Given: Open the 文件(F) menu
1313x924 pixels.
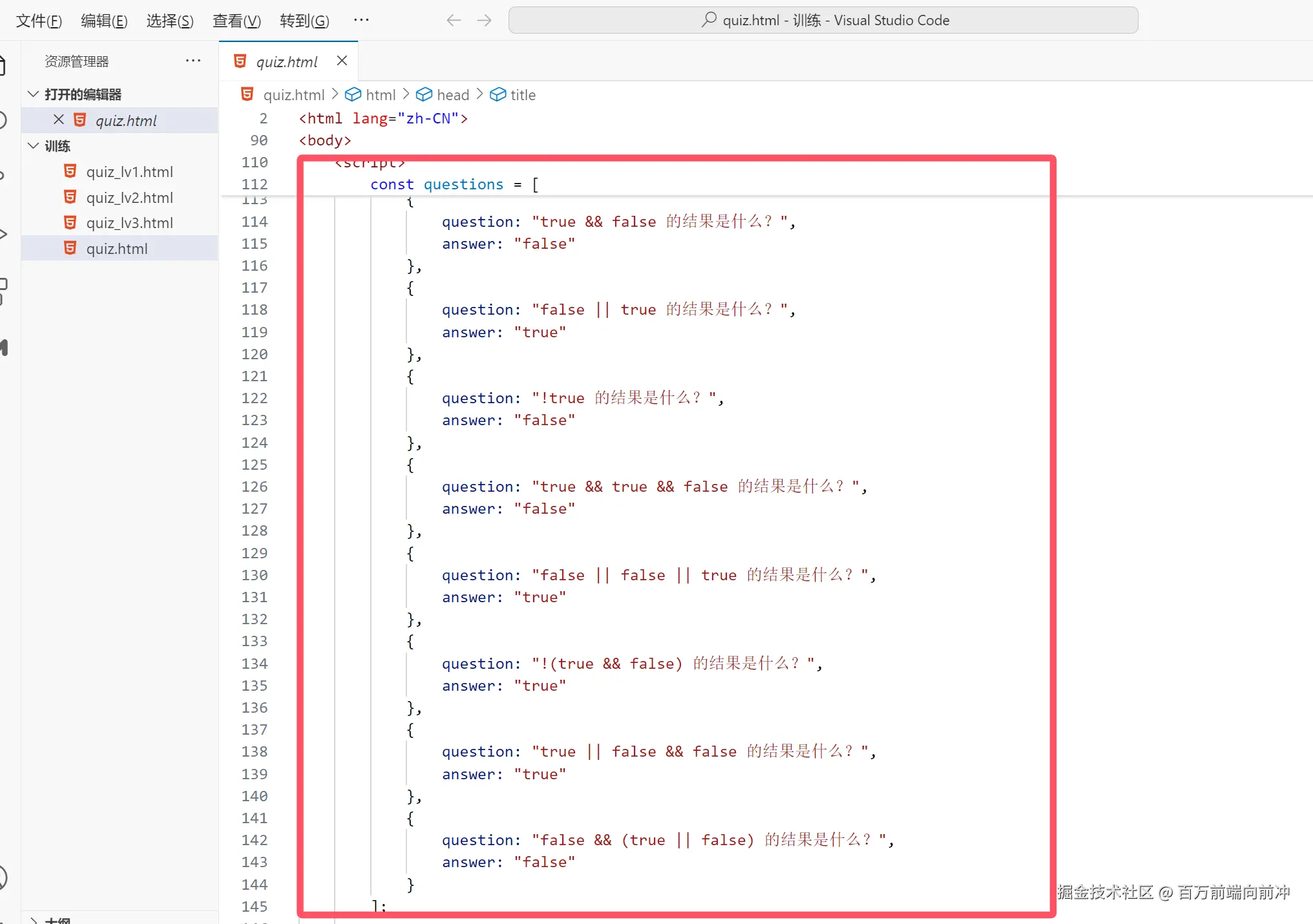Looking at the screenshot, I should 39,21.
